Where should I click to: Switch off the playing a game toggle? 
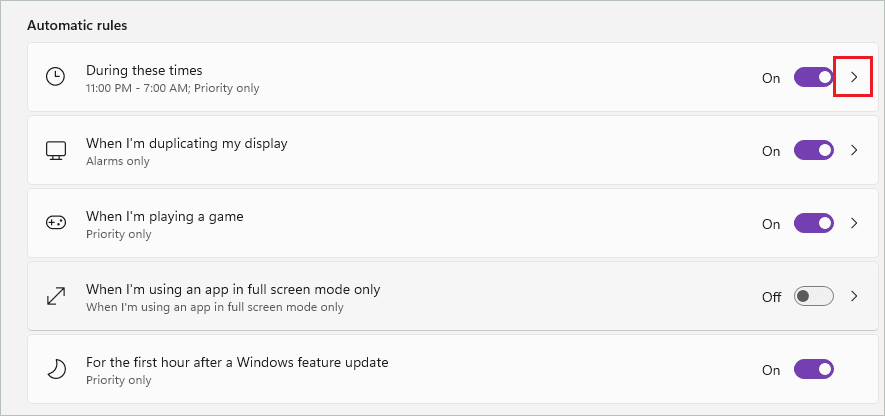pyautogui.click(x=813, y=224)
